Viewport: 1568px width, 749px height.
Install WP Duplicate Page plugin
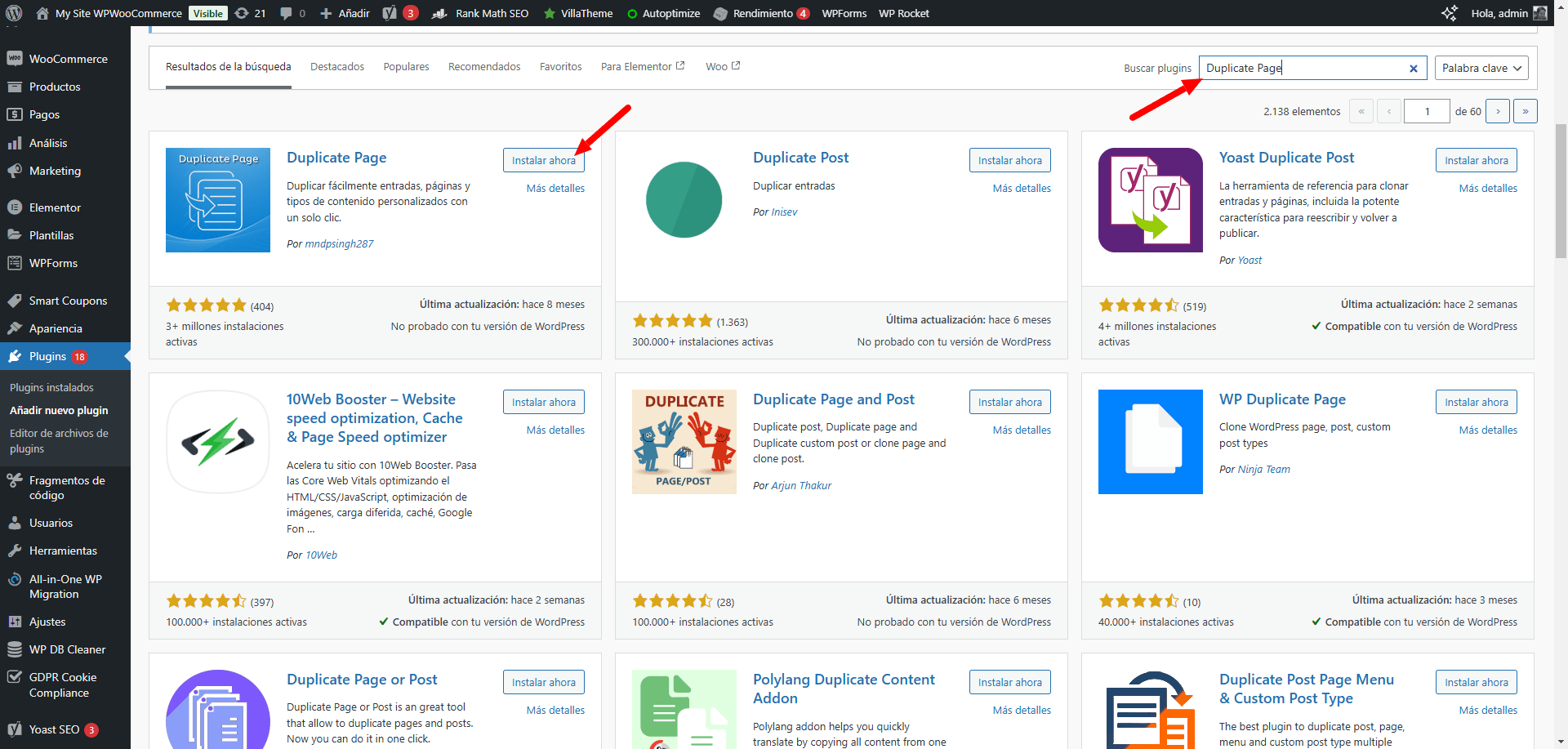click(1476, 402)
